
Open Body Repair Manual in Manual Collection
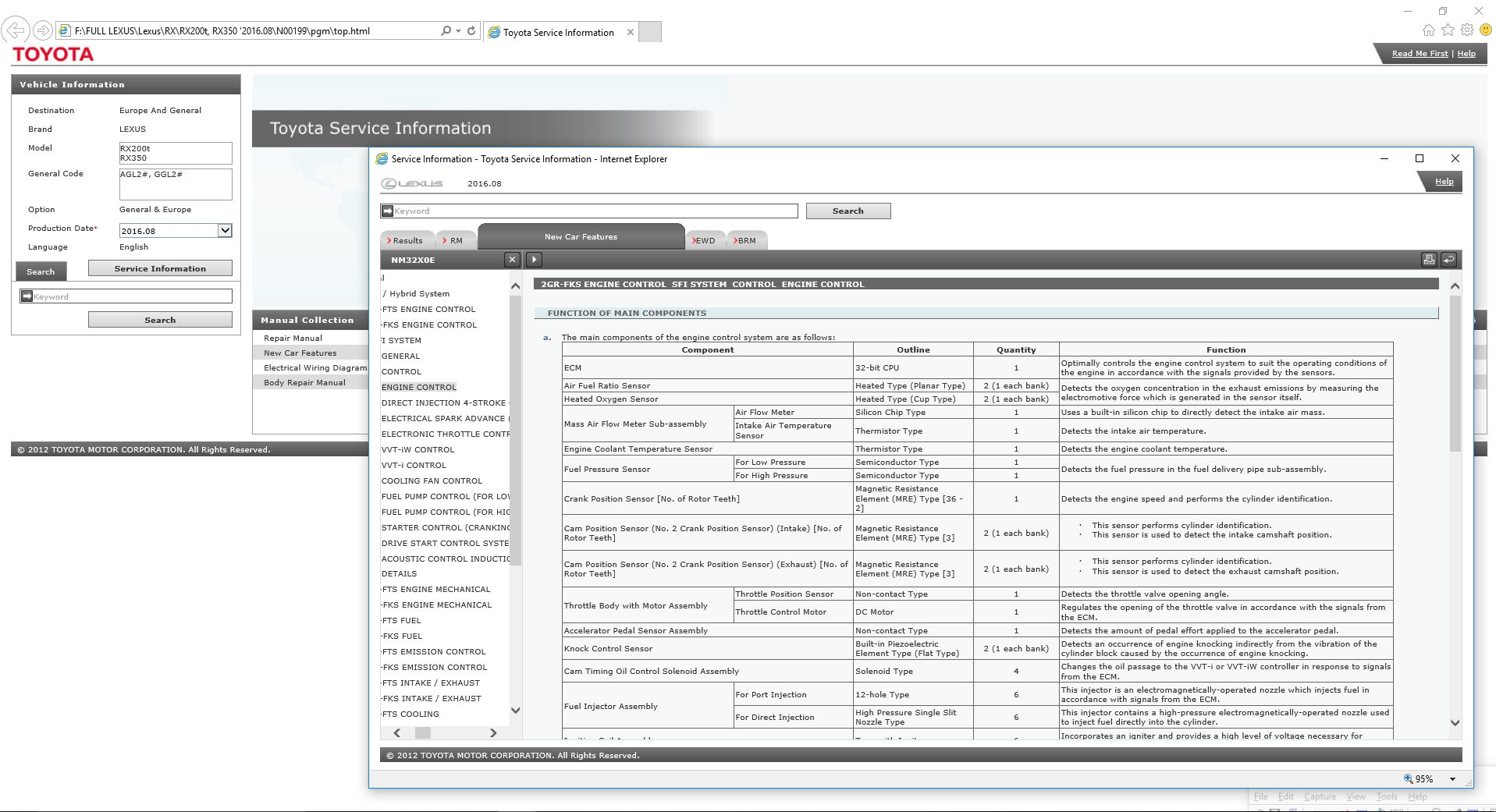[x=304, y=382]
